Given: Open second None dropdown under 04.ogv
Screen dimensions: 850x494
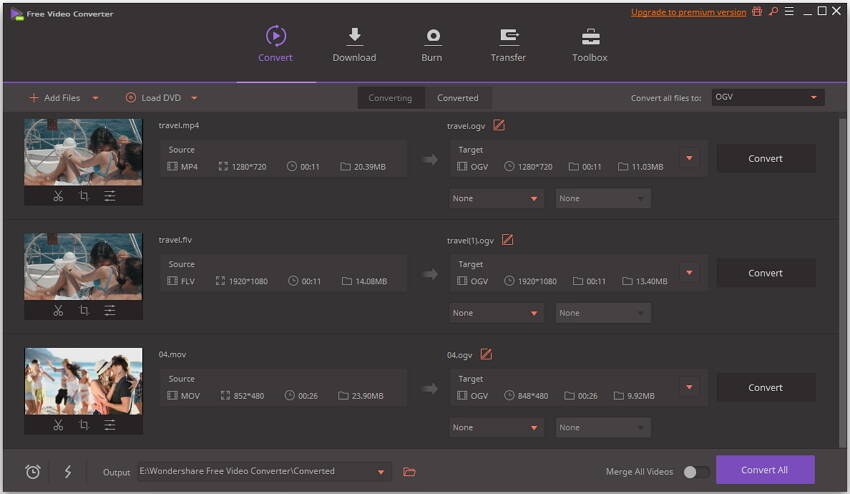Looking at the screenshot, I should [x=603, y=427].
